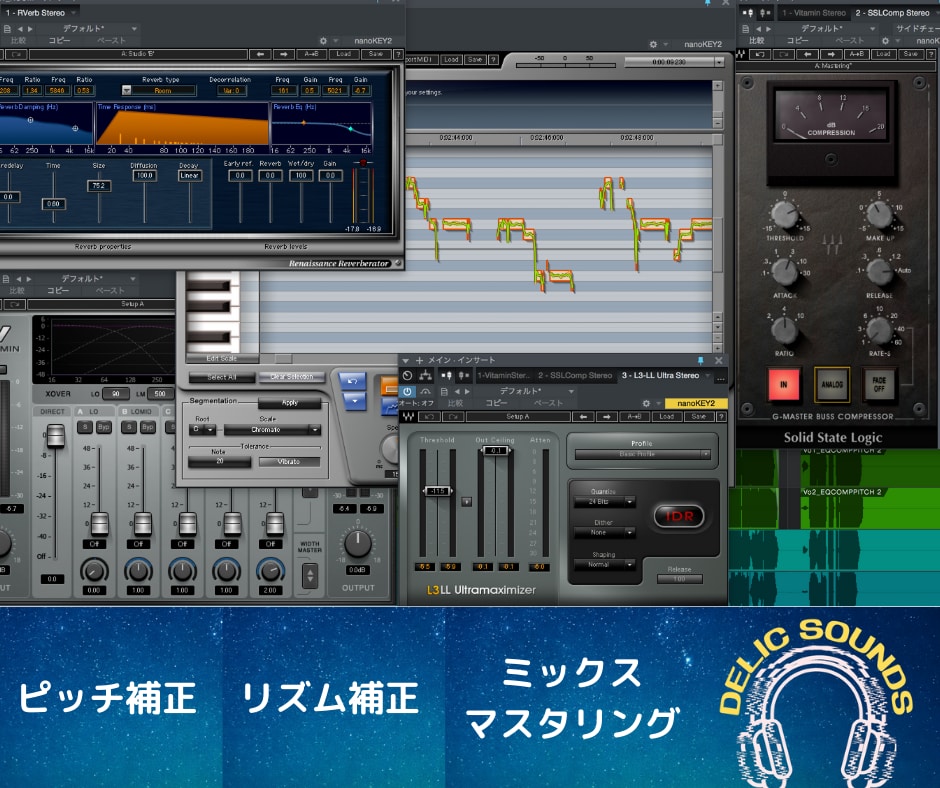Click A→B copy button in L3 toolbar
Screen dimensions: 940x788
(635, 416)
